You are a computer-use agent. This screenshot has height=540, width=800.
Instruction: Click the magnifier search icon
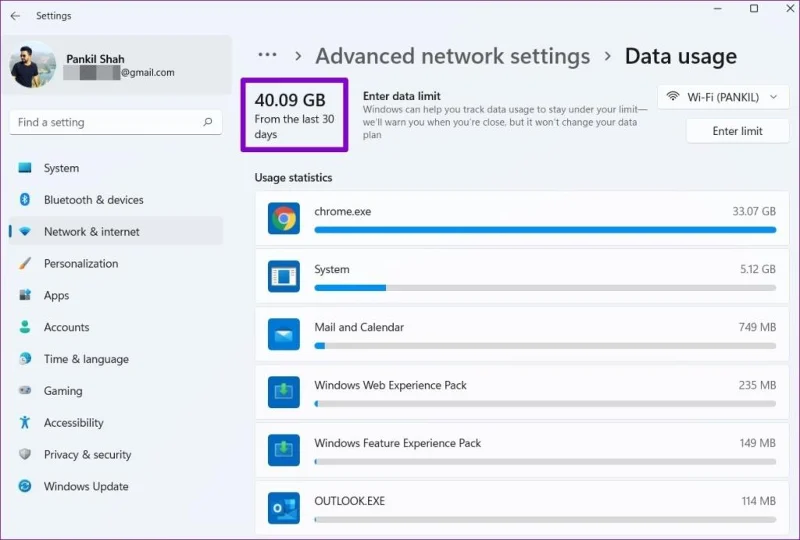coord(208,122)
